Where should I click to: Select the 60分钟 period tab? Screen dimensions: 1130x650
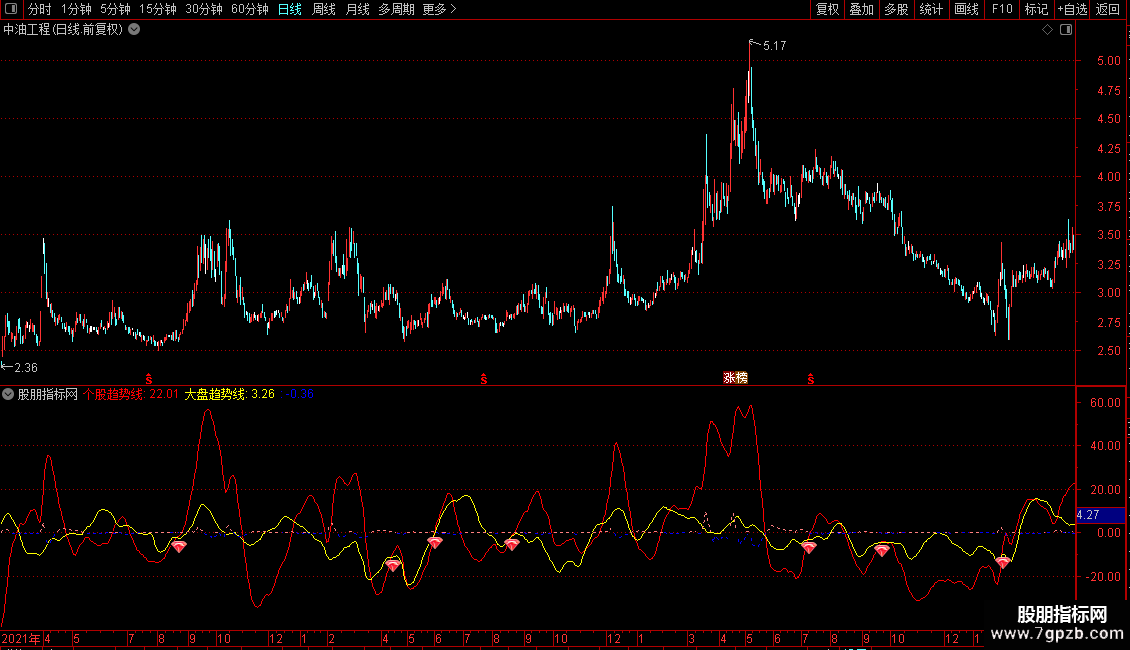[250, 9]
